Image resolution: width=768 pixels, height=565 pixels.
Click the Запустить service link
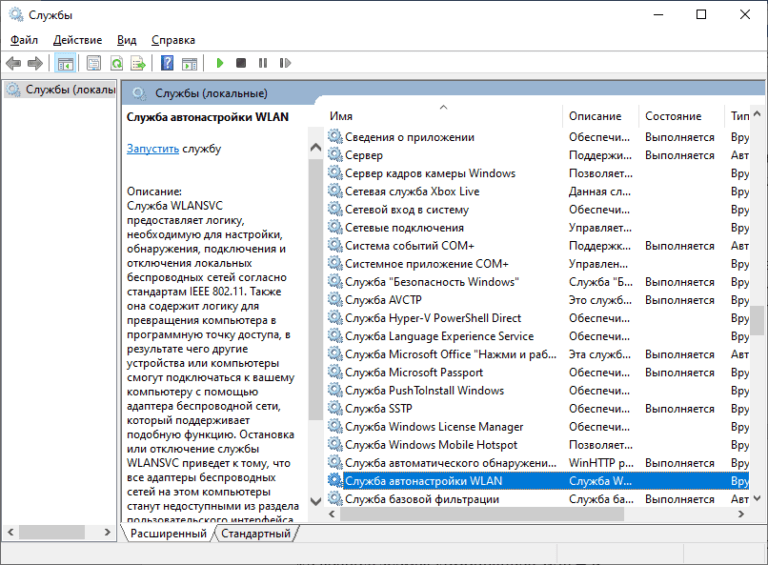152,149
